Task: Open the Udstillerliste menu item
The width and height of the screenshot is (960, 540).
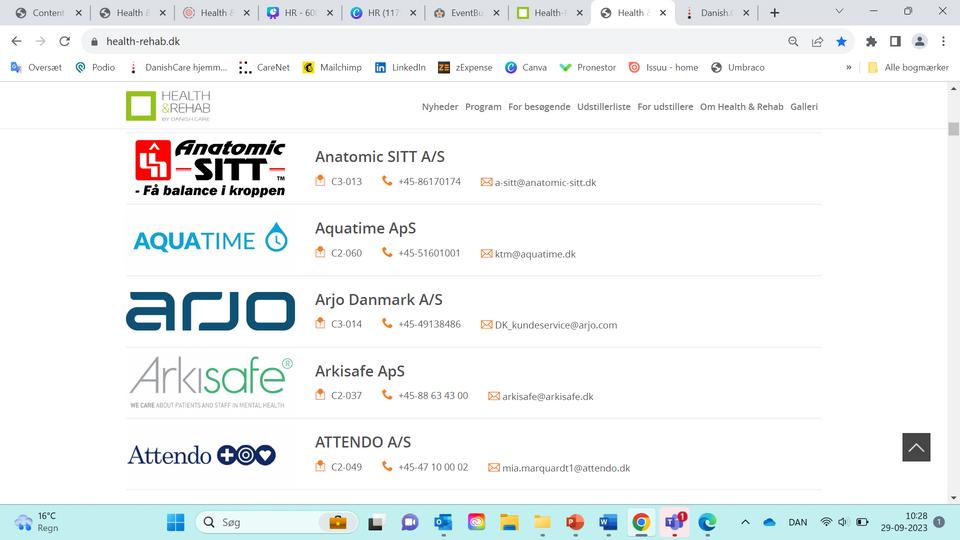Action: click(604, 107)
